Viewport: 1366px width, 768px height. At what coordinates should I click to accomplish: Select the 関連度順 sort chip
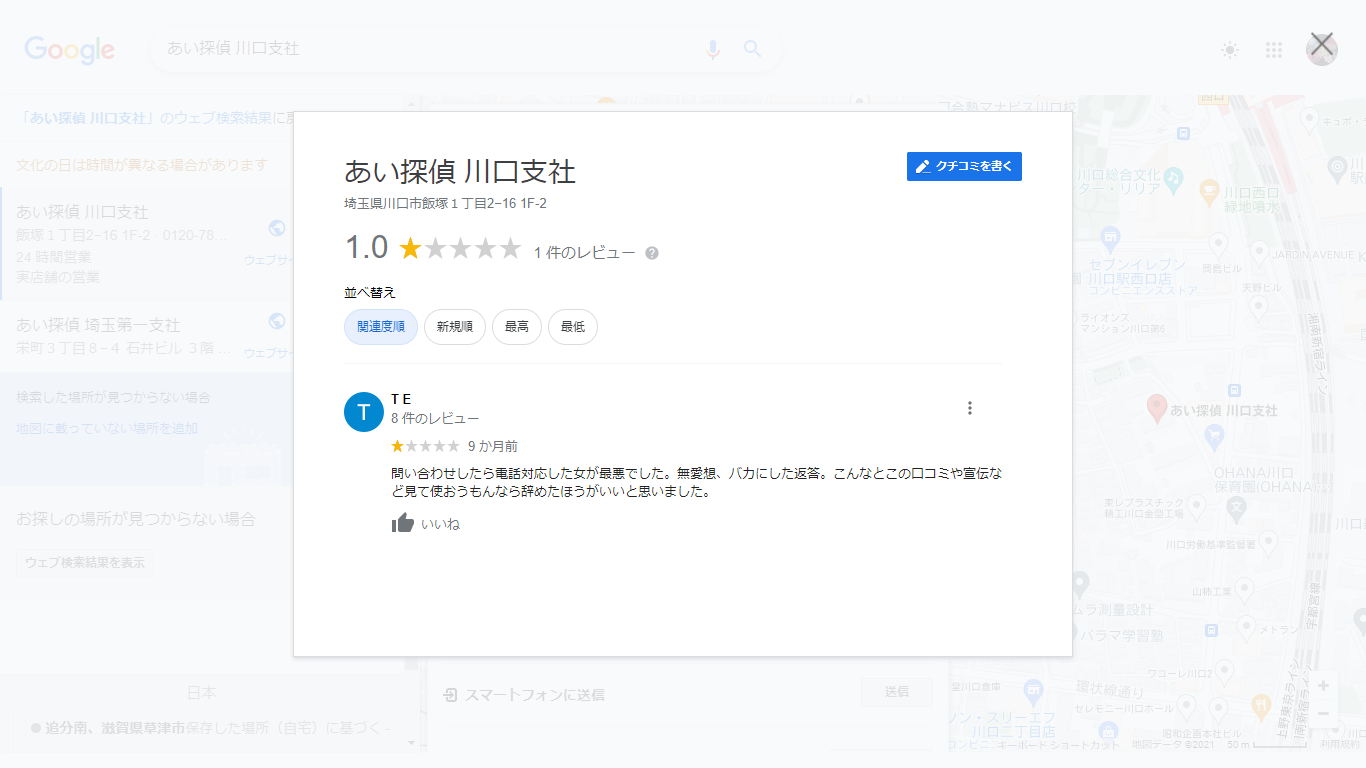tap(381, 327)
